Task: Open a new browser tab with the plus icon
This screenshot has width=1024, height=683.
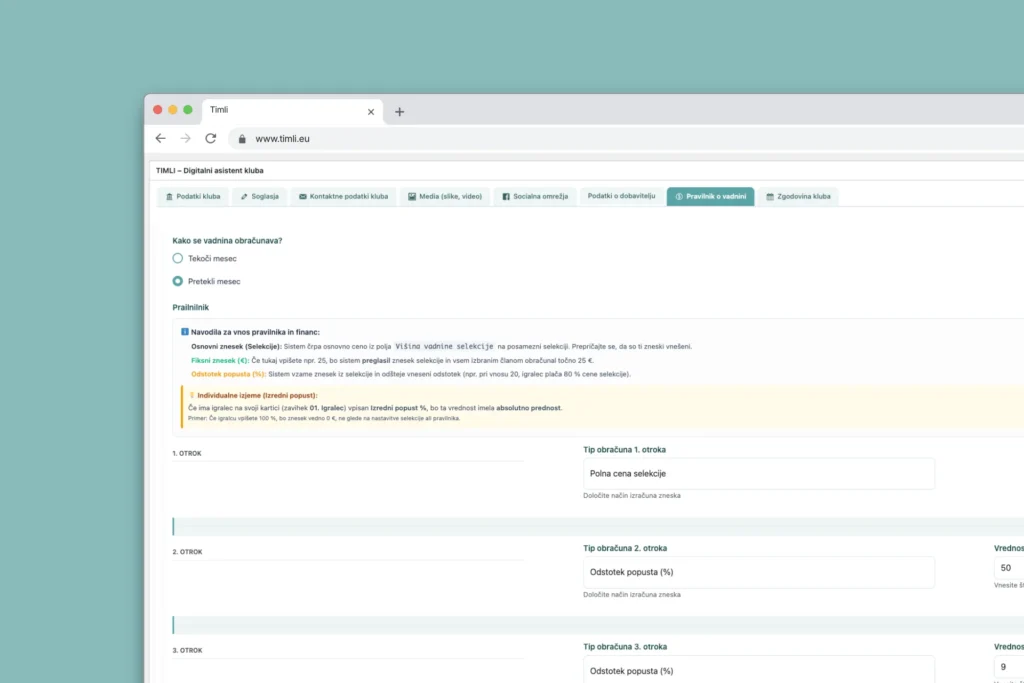Action: tap(400, 112)
